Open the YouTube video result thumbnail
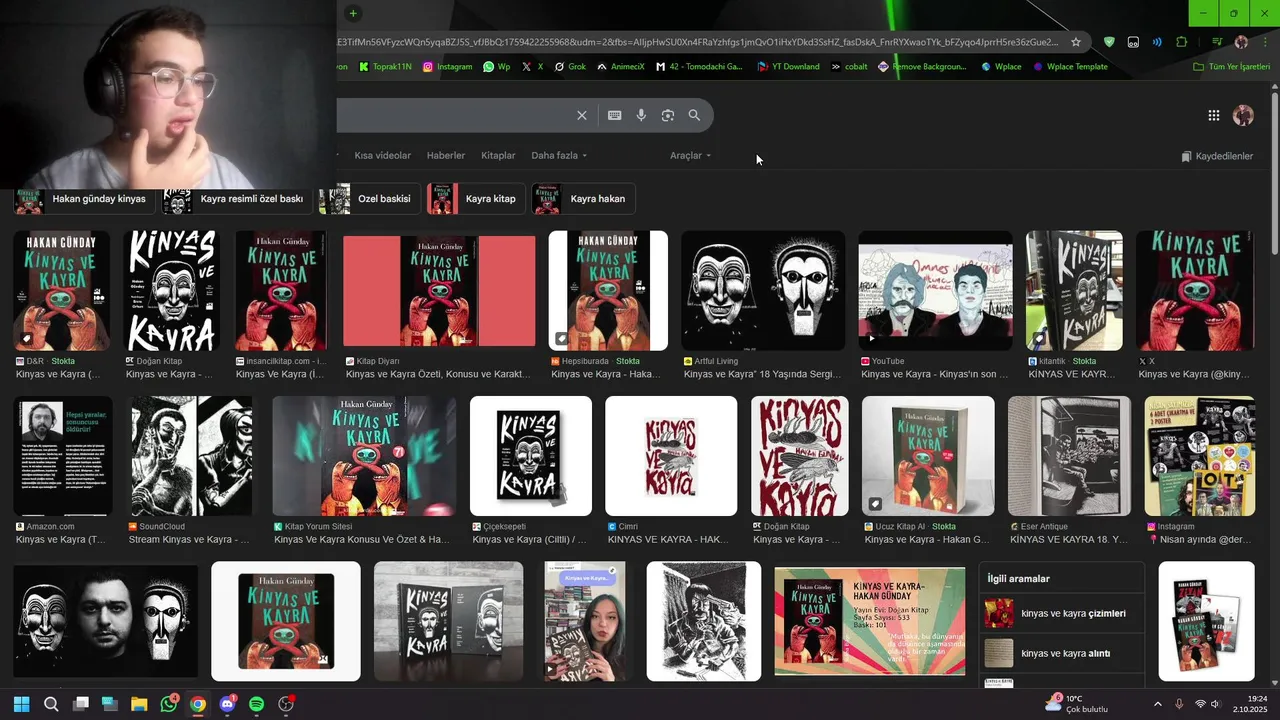 (935, 291)
